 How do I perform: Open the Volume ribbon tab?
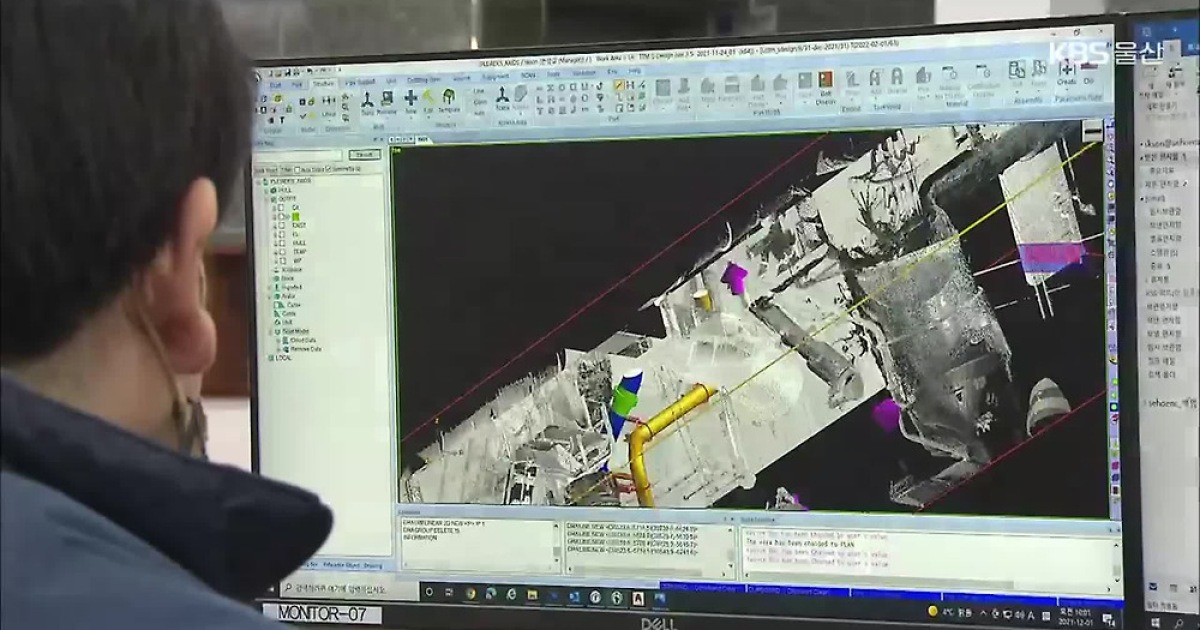462,77
